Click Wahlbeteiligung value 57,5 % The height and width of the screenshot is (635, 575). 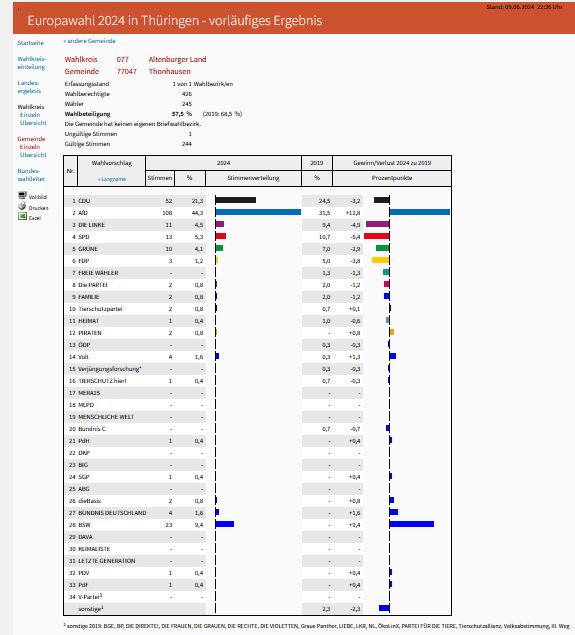pos(182,114)
